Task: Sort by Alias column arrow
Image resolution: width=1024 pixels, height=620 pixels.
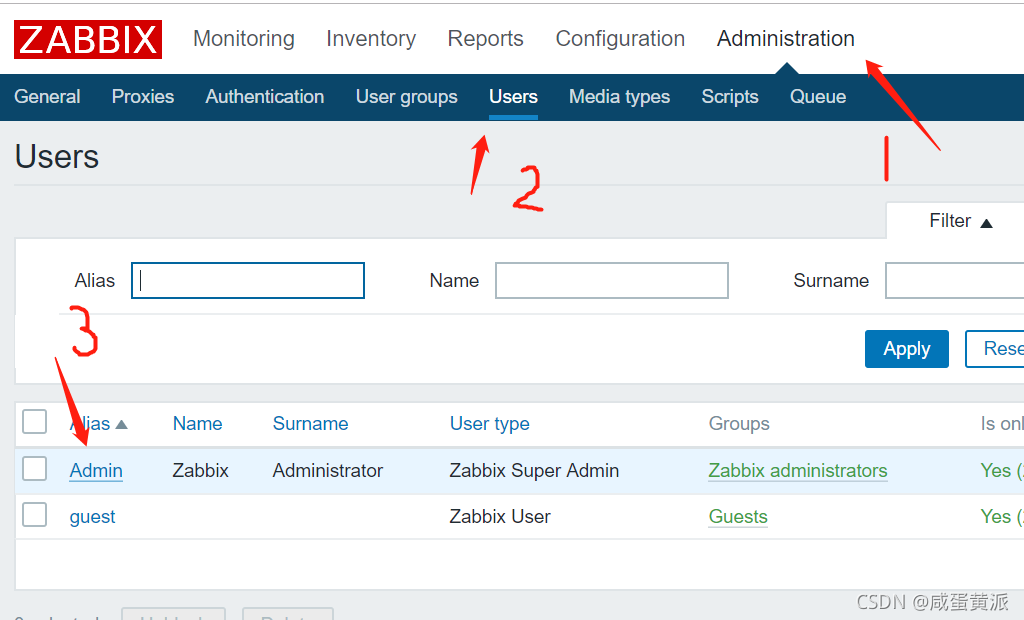Action: click(x=121, y=424)
